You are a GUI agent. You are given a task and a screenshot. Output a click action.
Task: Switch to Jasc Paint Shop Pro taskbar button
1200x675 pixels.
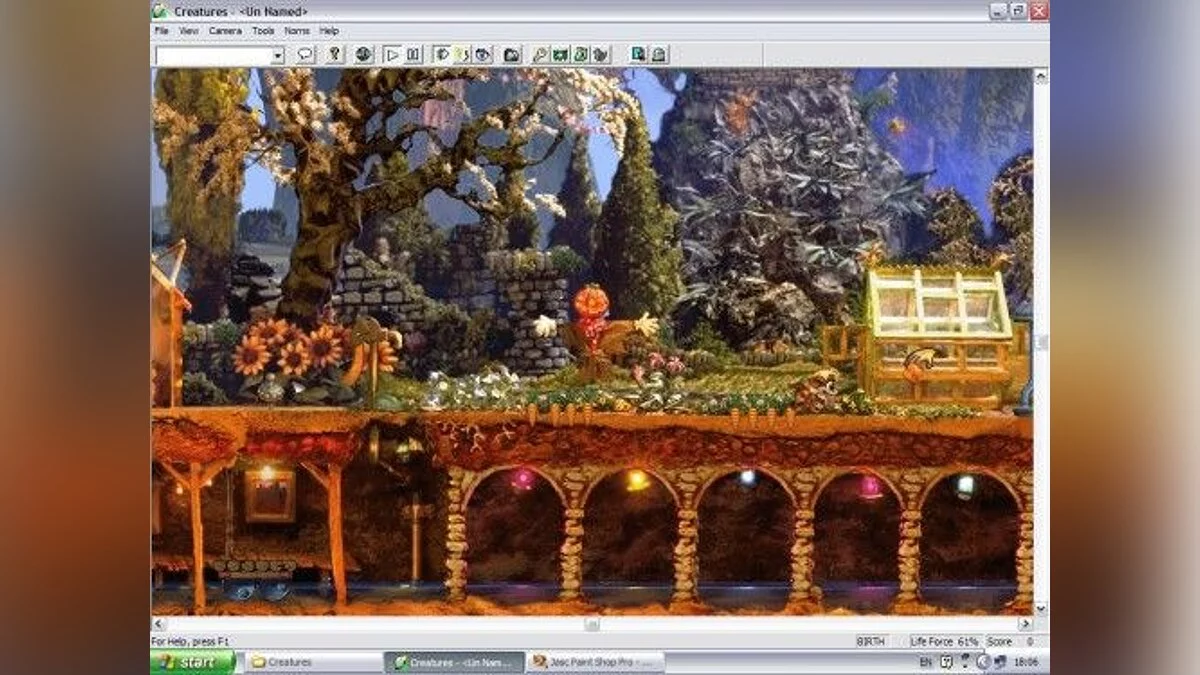595,662
